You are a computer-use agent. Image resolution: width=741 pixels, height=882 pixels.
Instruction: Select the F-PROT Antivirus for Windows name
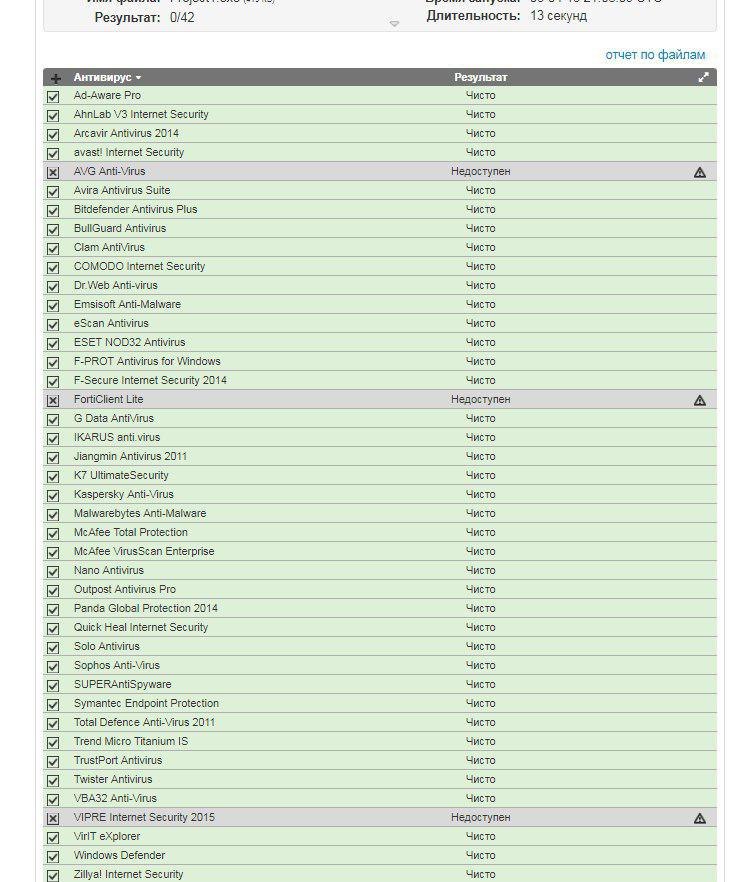click(x=147, y=361)
